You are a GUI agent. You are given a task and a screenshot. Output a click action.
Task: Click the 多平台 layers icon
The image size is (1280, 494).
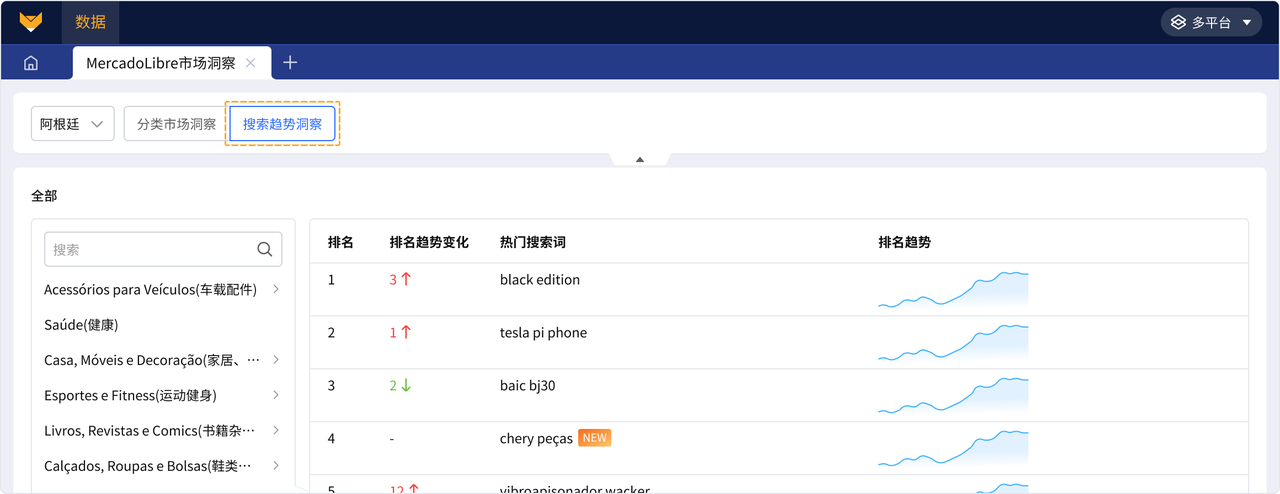coord(1178,22)
